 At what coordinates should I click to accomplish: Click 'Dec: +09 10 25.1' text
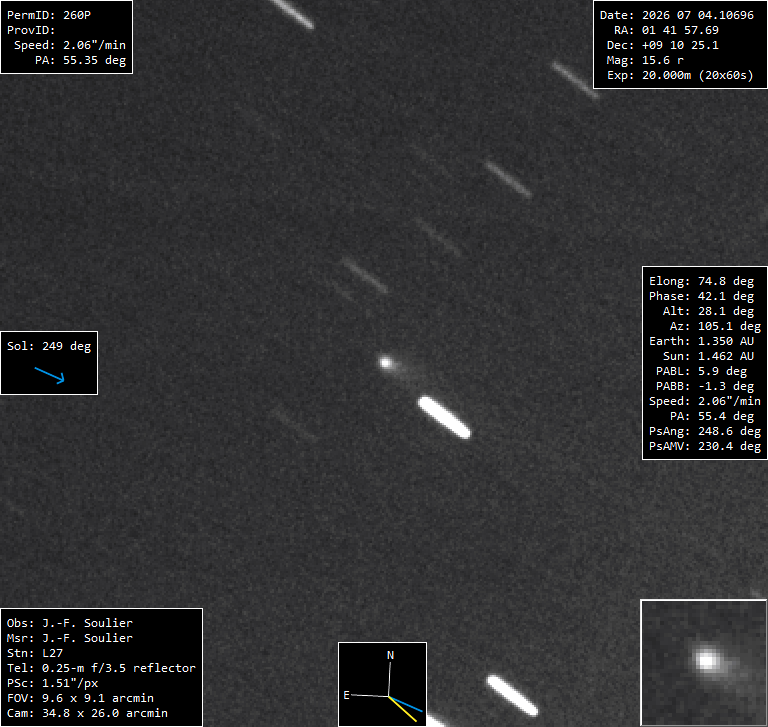point(663,45)
